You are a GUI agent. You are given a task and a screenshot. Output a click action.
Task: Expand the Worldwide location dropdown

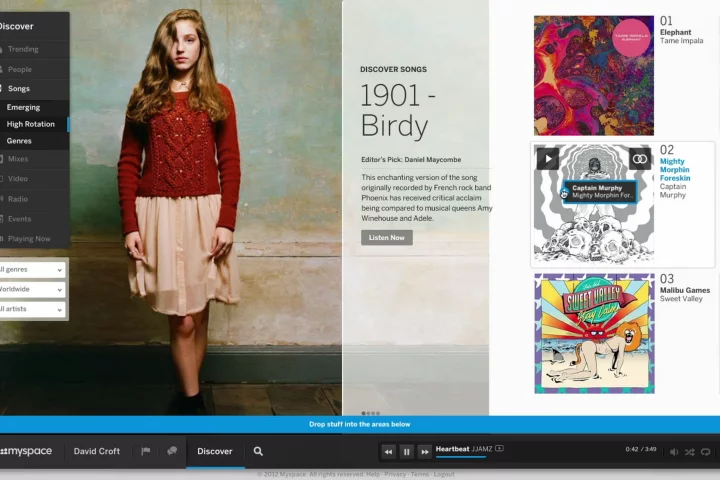32,289
